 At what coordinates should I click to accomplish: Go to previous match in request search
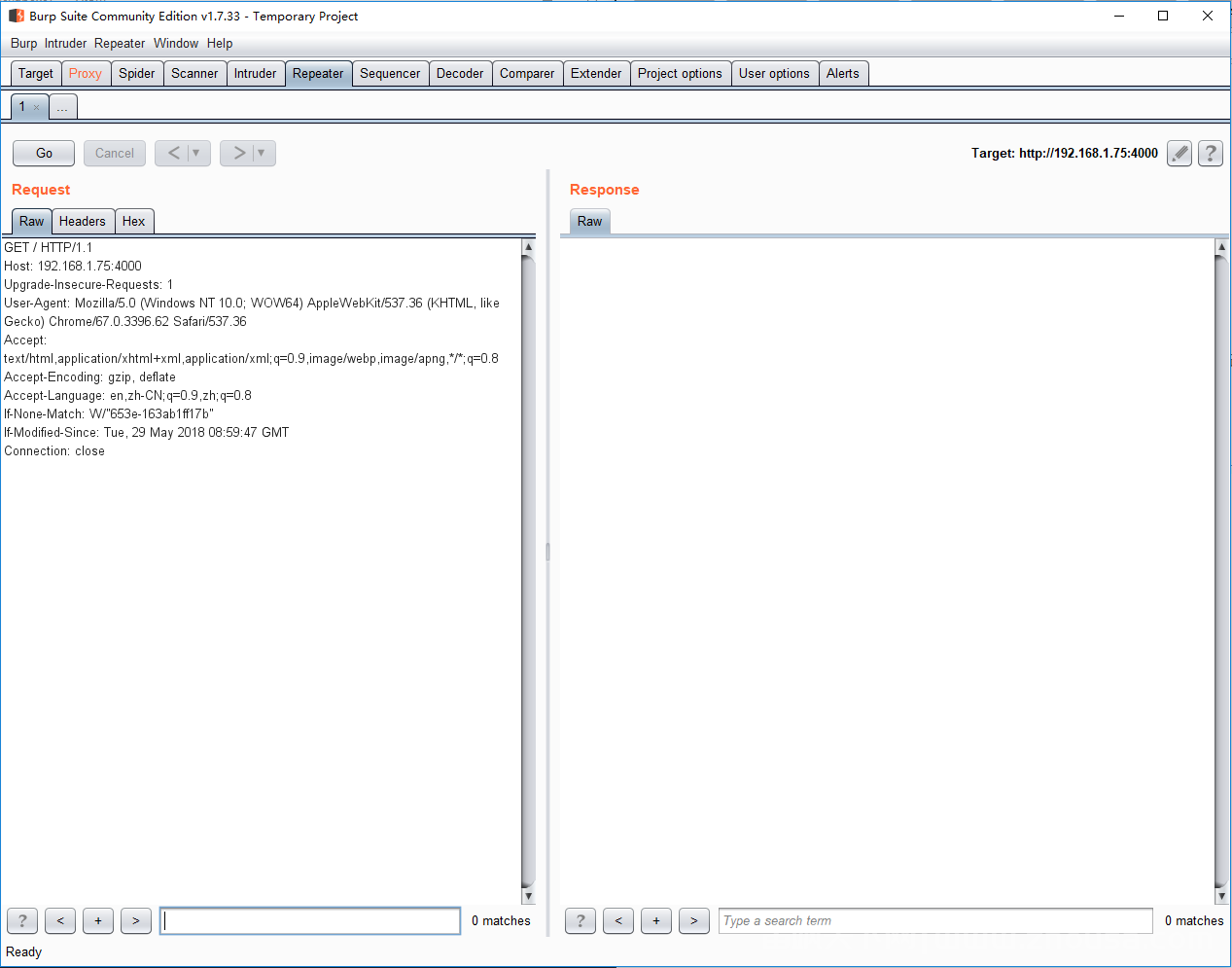[x=60, y=920]
